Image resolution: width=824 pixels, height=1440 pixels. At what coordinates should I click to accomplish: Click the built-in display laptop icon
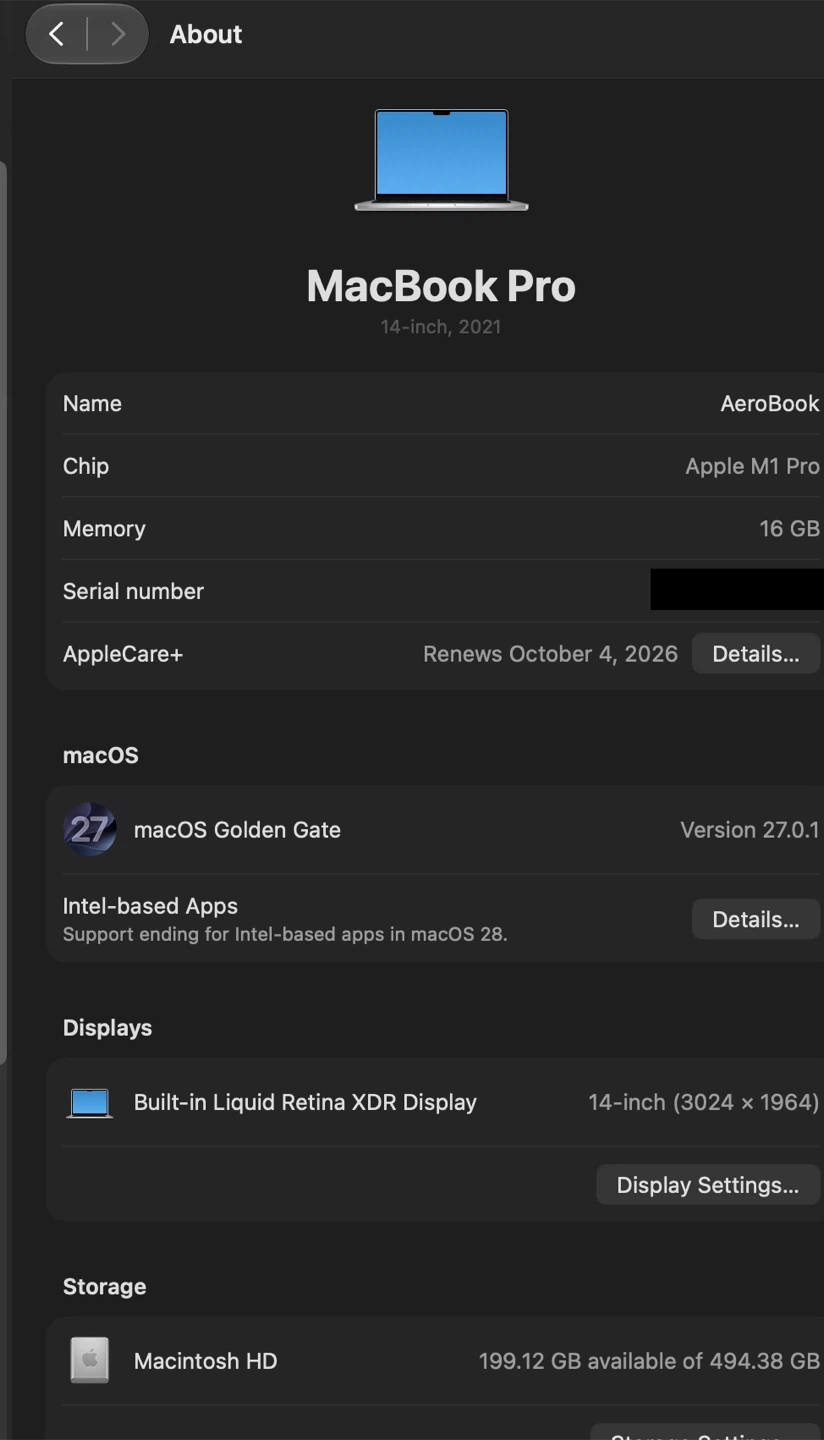90,1102
